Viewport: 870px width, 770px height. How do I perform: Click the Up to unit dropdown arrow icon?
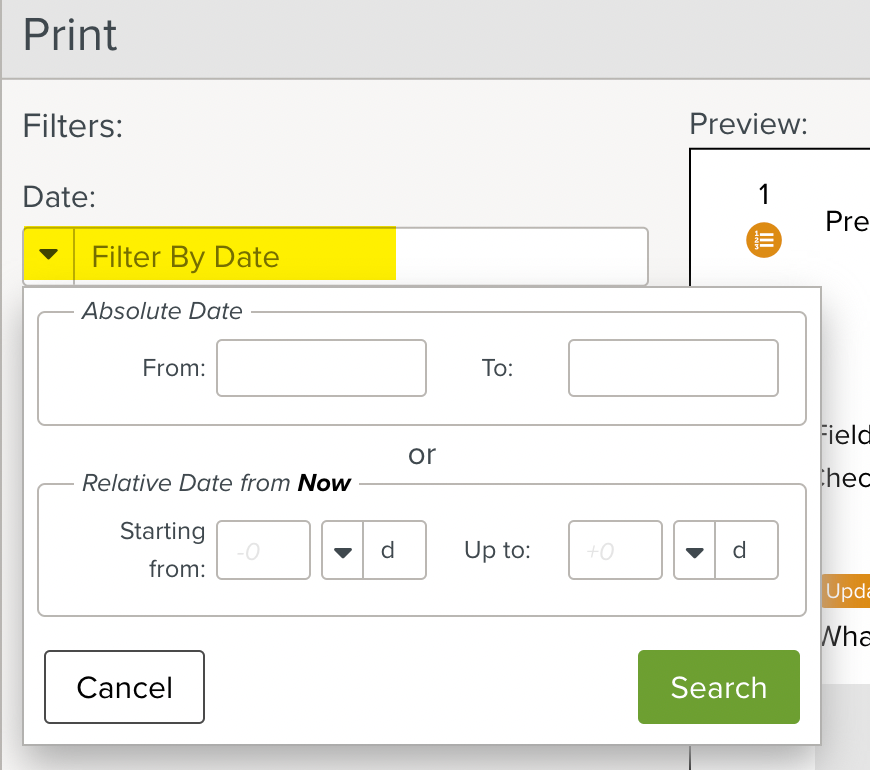[x=695, y=550]
